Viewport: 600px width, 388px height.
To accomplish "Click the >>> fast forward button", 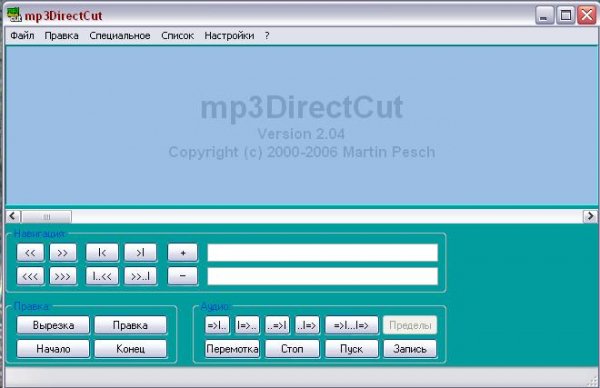I will [63, 276].
